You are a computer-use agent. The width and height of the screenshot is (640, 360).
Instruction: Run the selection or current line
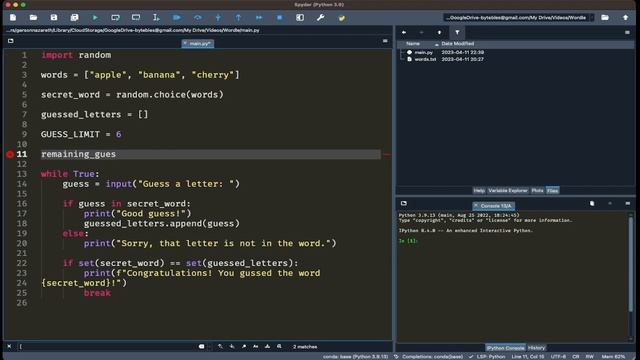coord(156,18)
